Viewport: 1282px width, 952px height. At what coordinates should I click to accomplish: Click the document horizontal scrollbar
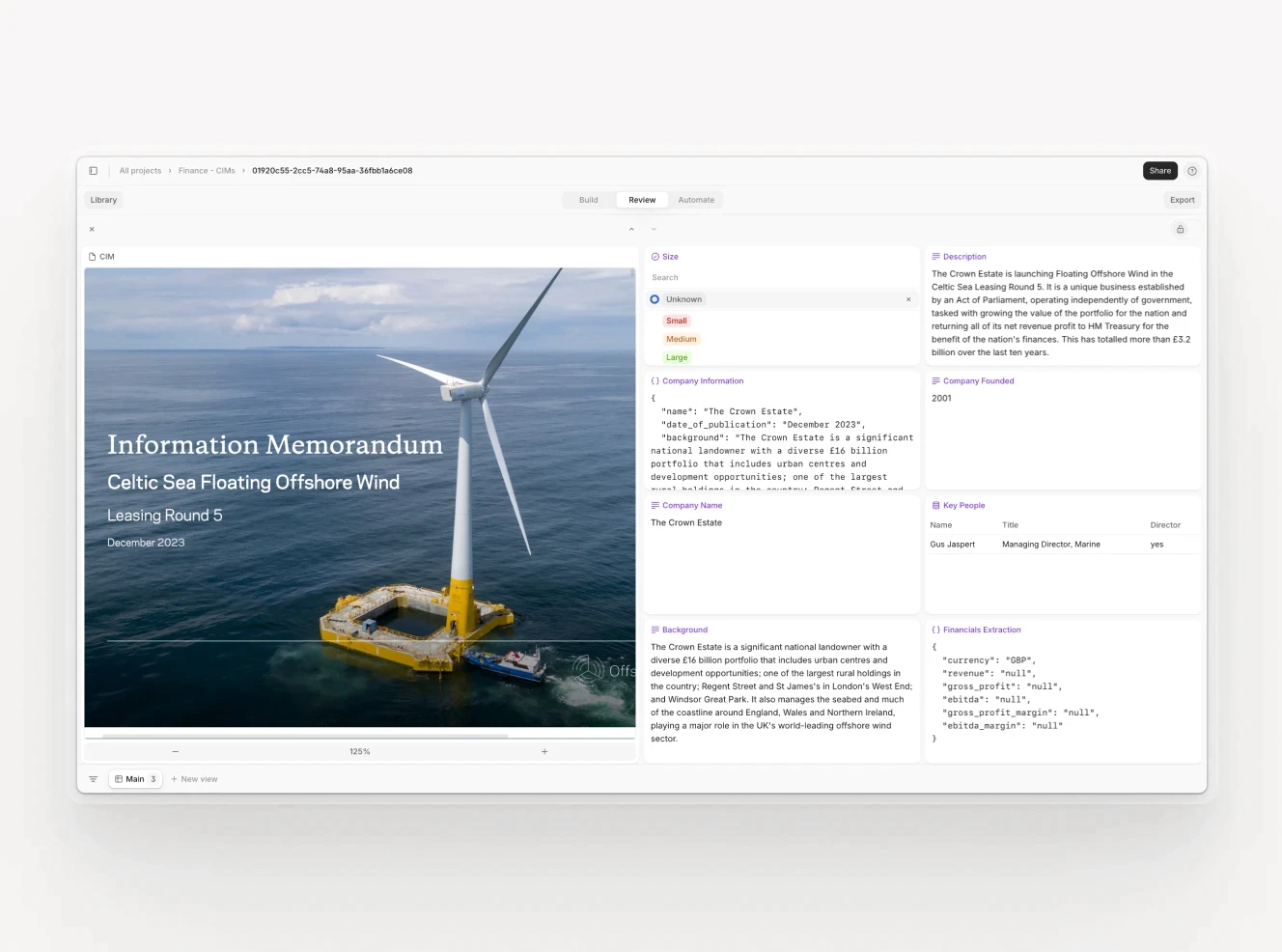[305, 736]
